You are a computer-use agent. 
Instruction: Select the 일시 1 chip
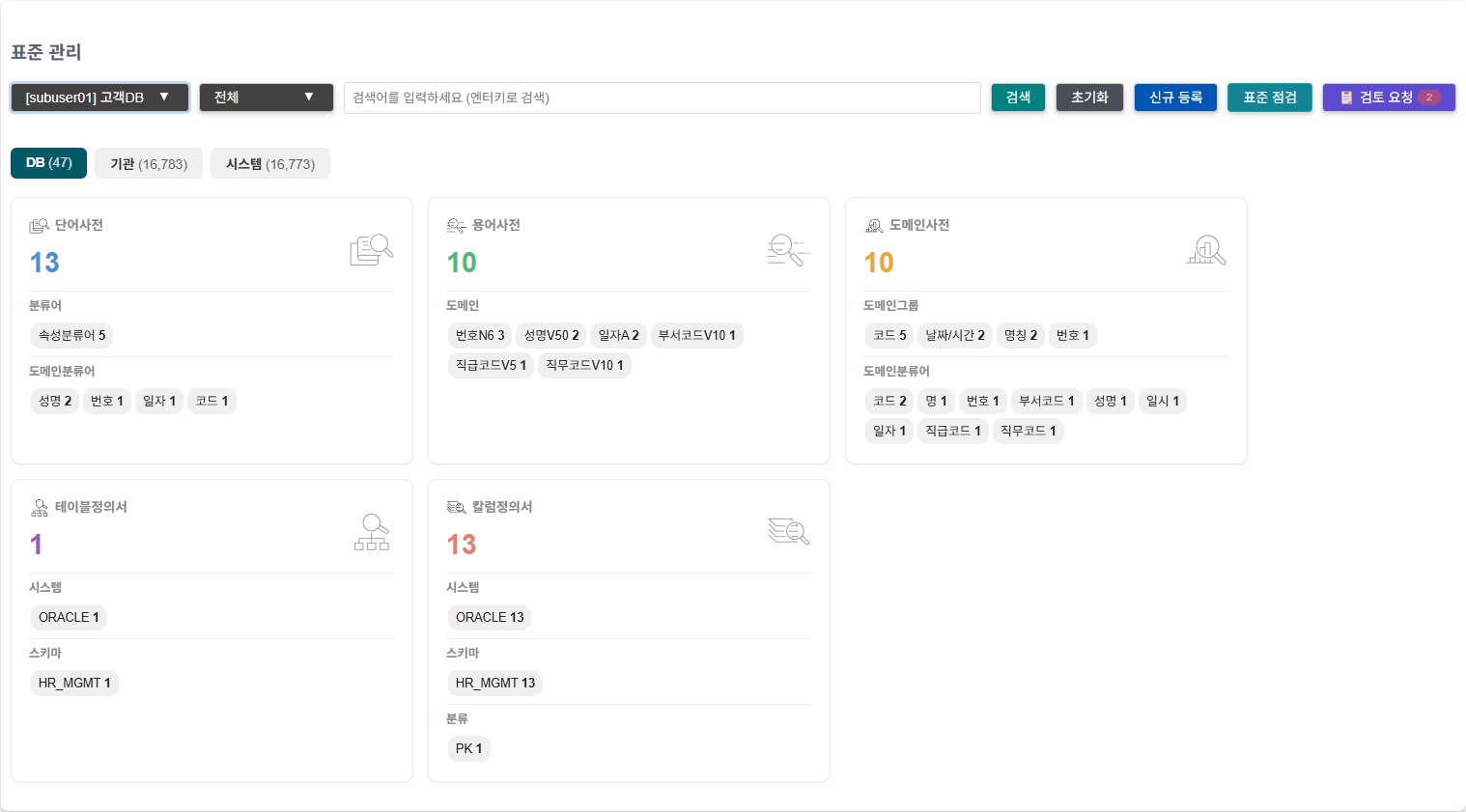coord(1162,401)
